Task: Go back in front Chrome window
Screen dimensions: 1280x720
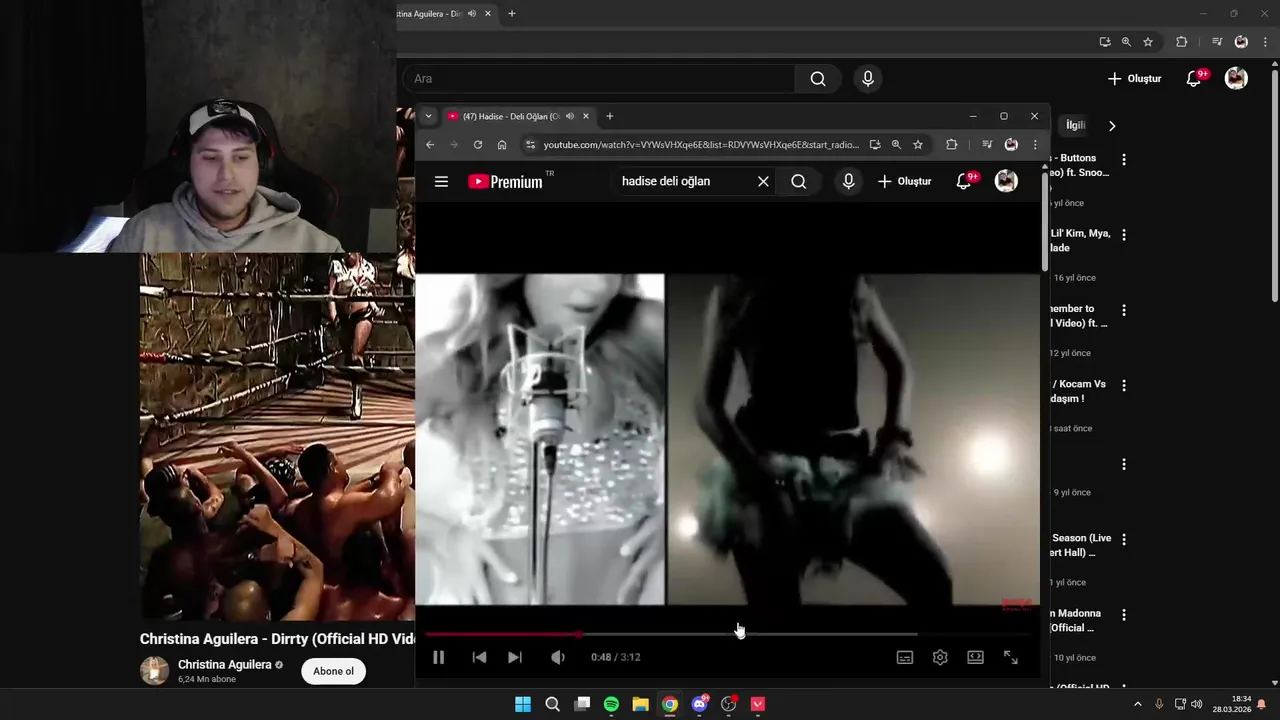Action: pyautogui.click(x=430, y=145)
